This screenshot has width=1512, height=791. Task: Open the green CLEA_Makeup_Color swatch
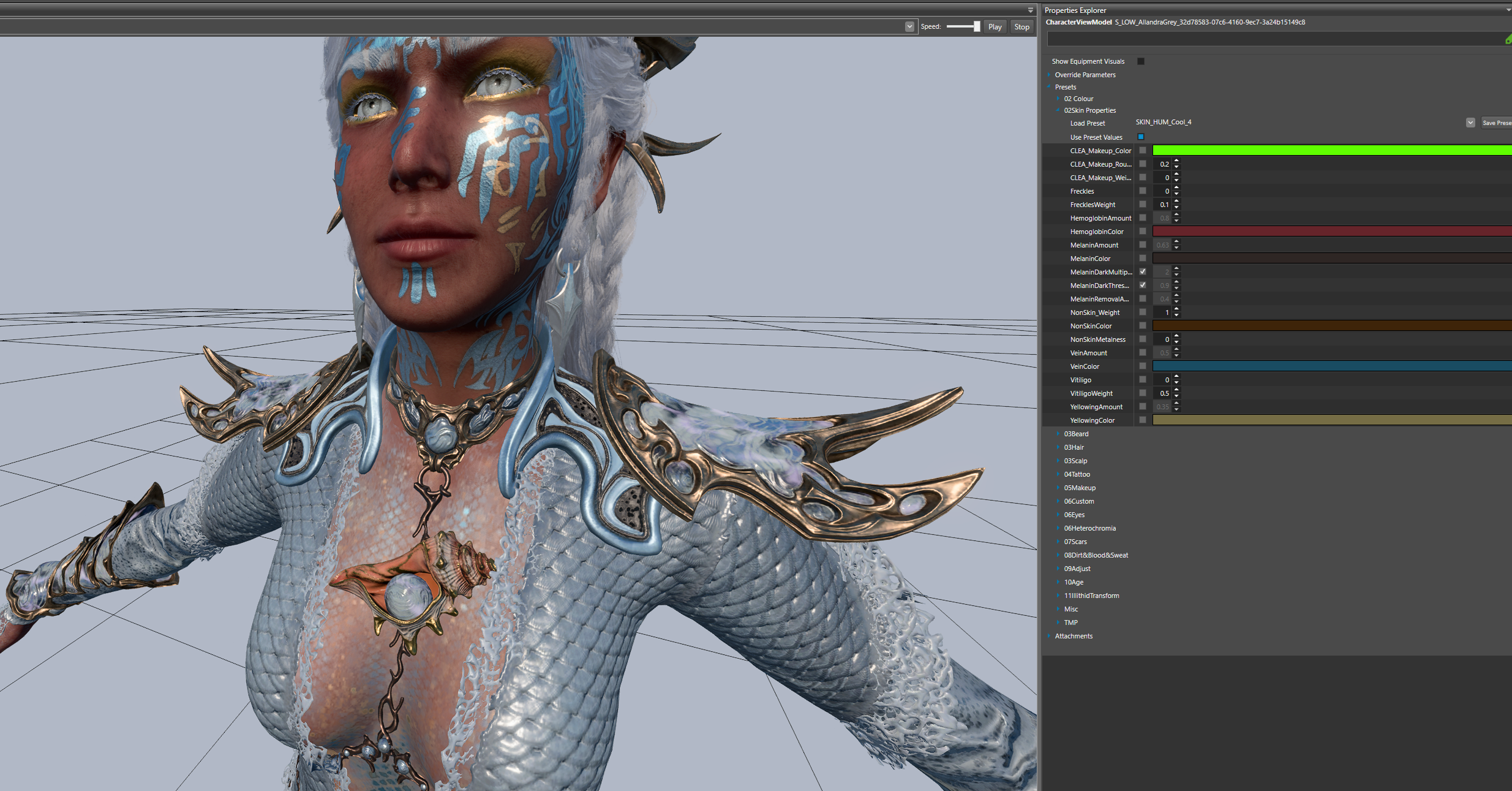pyautogui.click(x=1333, y=150)
